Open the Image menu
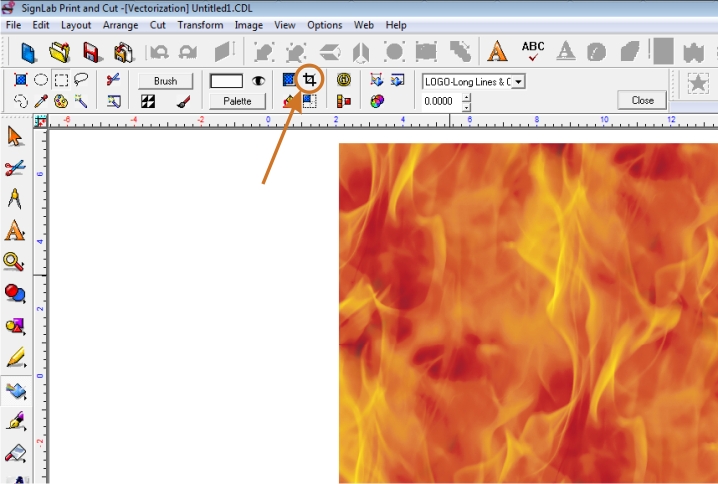This screenshot has width=718, height=484. click(249, 25)
